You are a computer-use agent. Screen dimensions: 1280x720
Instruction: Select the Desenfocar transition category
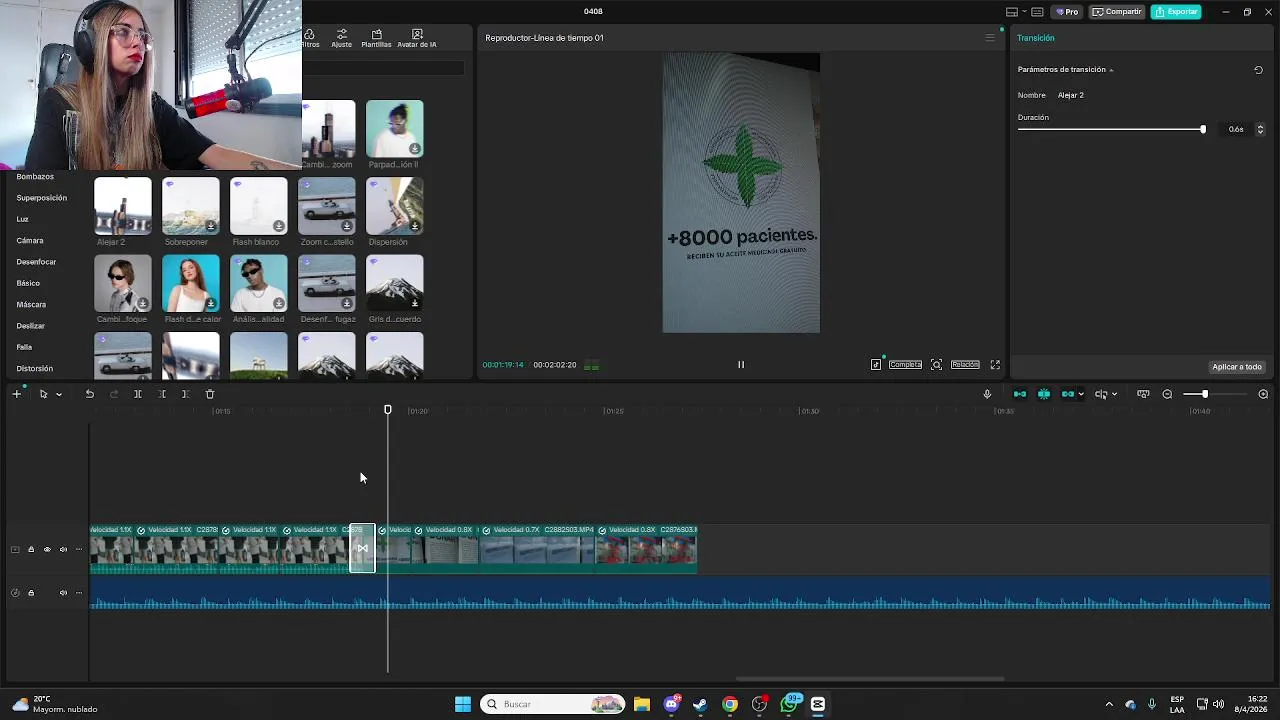click(36, 262)
